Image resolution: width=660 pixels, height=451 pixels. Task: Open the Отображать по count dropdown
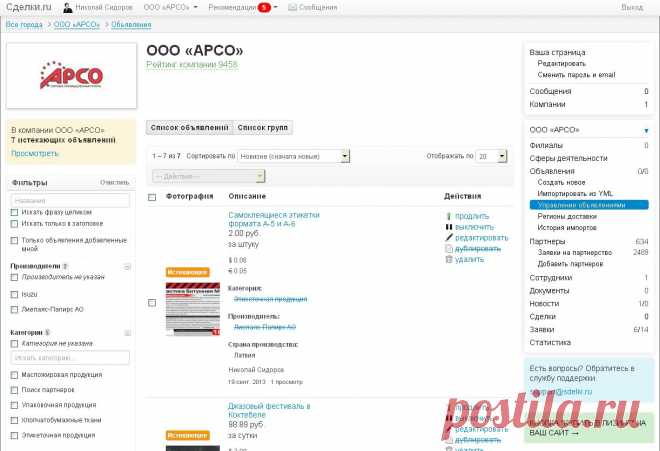[x=491, y=156]
